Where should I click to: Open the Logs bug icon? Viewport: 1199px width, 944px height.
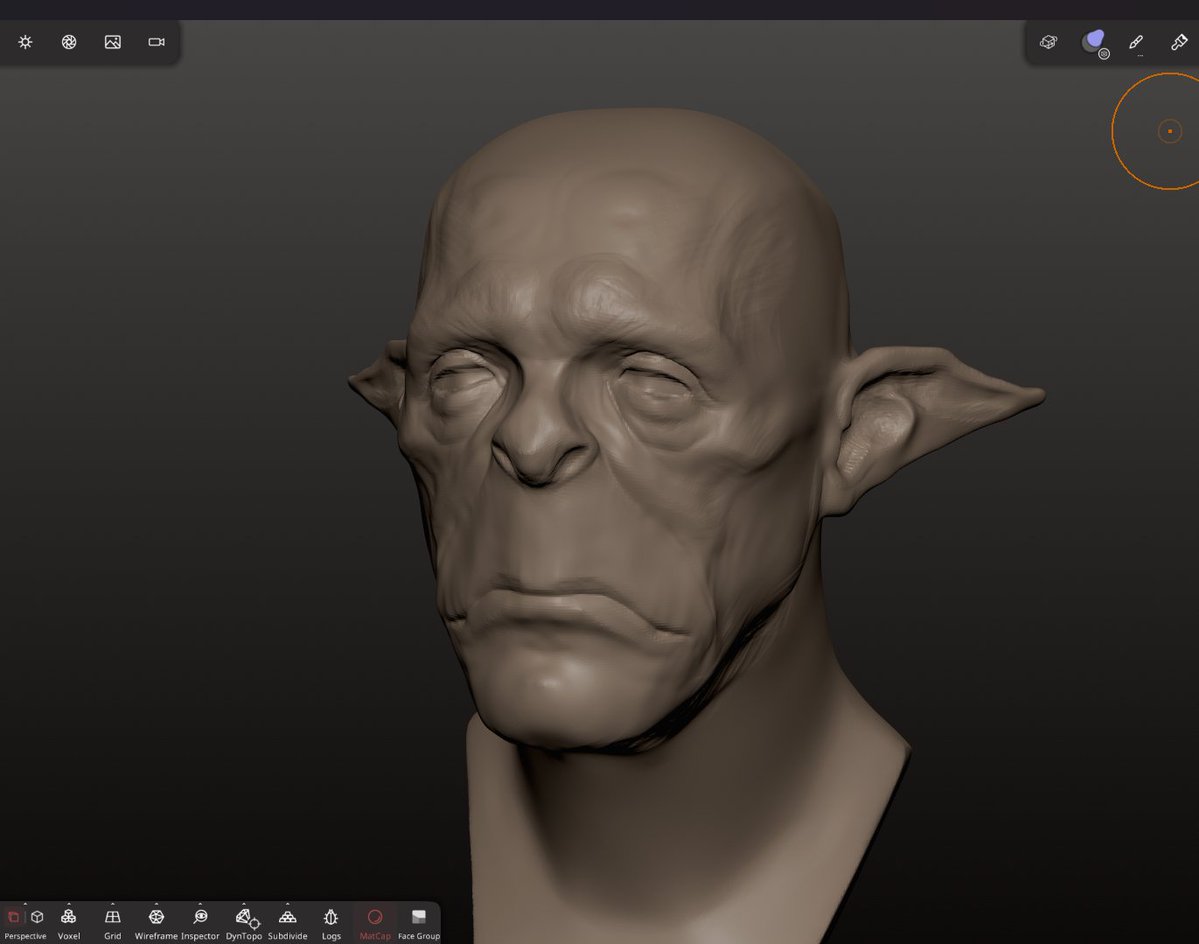(331, 923)
